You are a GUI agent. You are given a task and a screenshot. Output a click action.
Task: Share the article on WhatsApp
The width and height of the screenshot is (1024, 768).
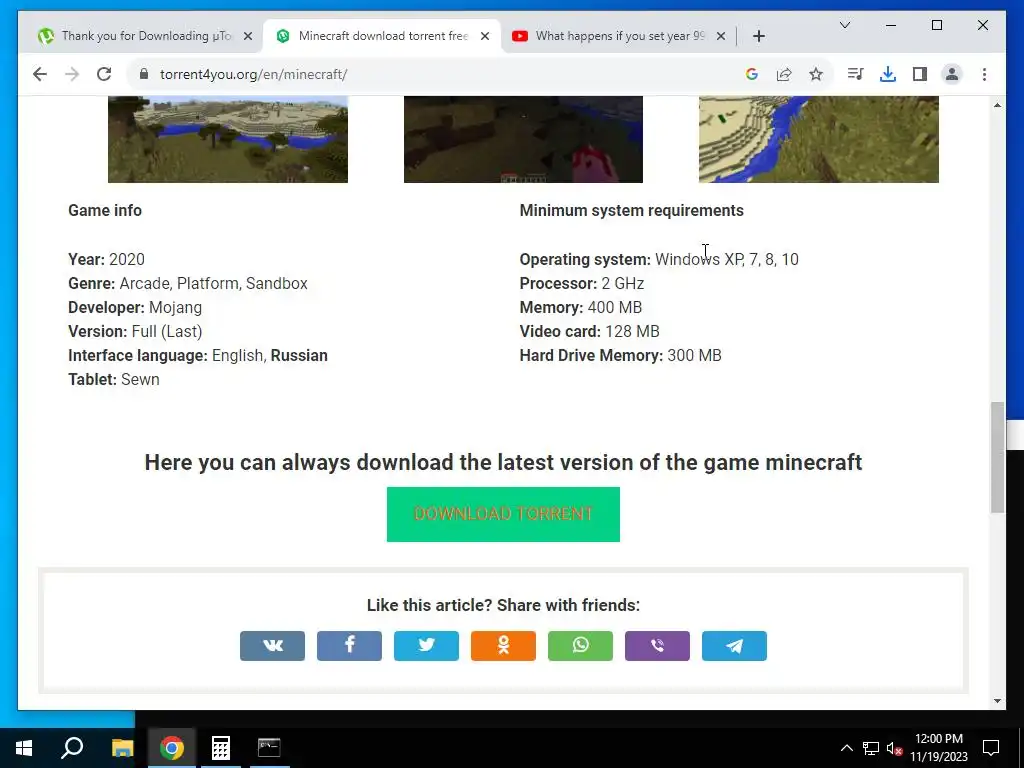tap(581, 645)
